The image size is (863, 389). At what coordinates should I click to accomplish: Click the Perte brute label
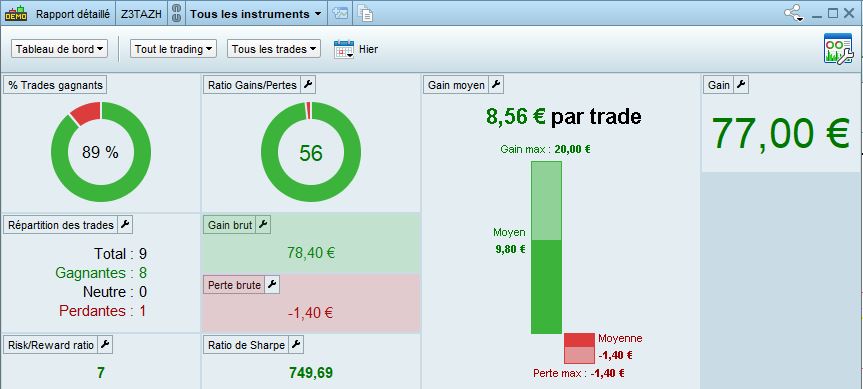point(234,285)
